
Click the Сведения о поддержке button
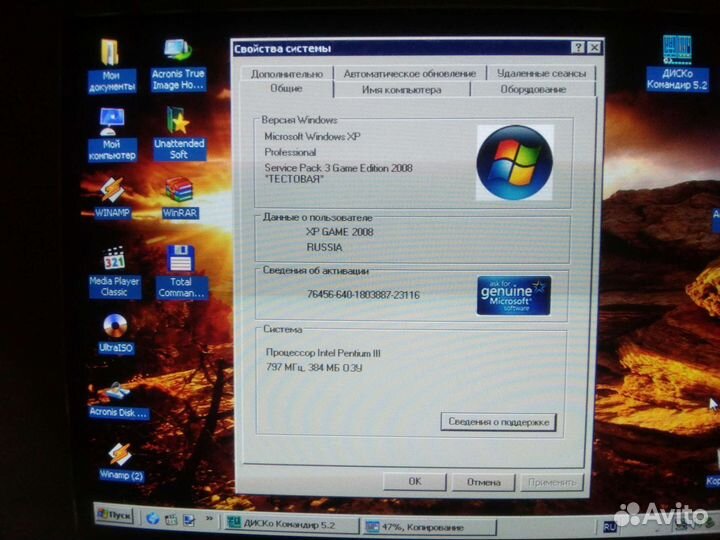point(498,422)
